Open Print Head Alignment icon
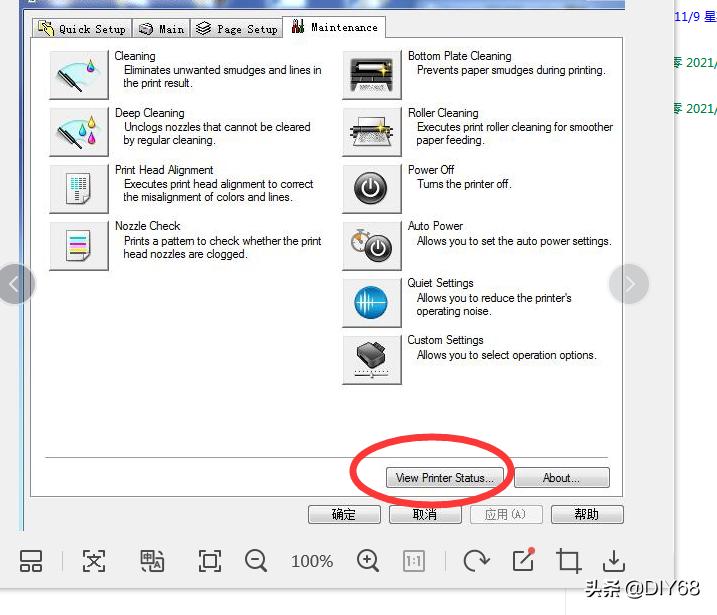This screenshot has width=717, height=615. click(79, 189)
